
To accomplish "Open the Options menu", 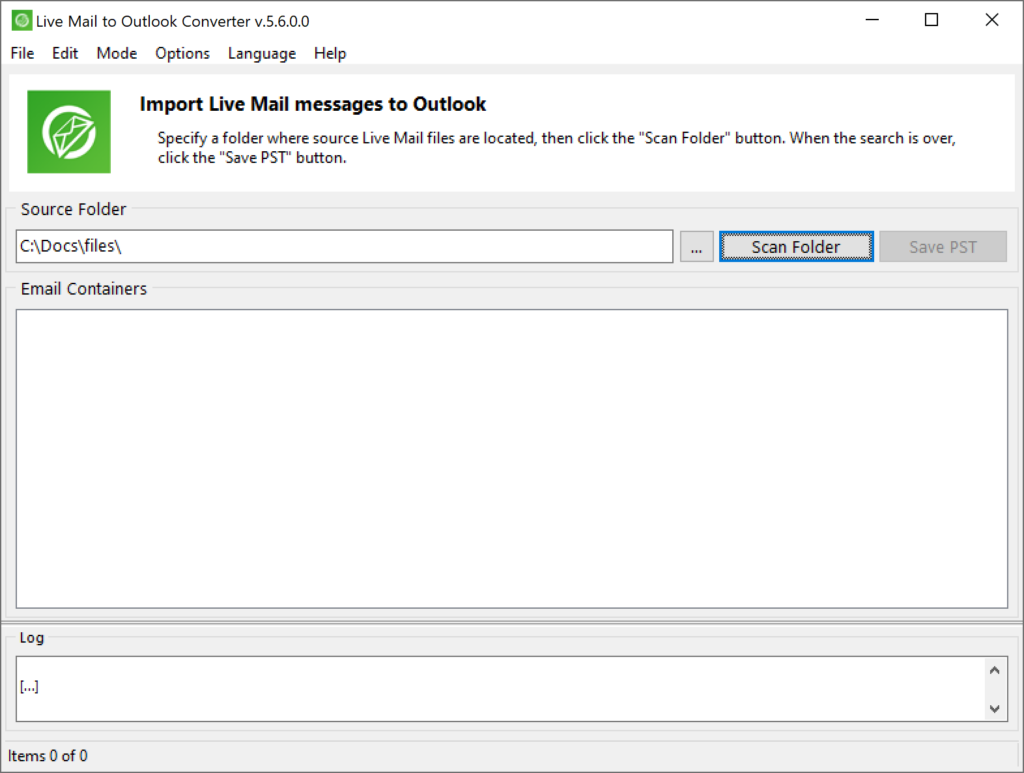I will (x=182, y=54).
